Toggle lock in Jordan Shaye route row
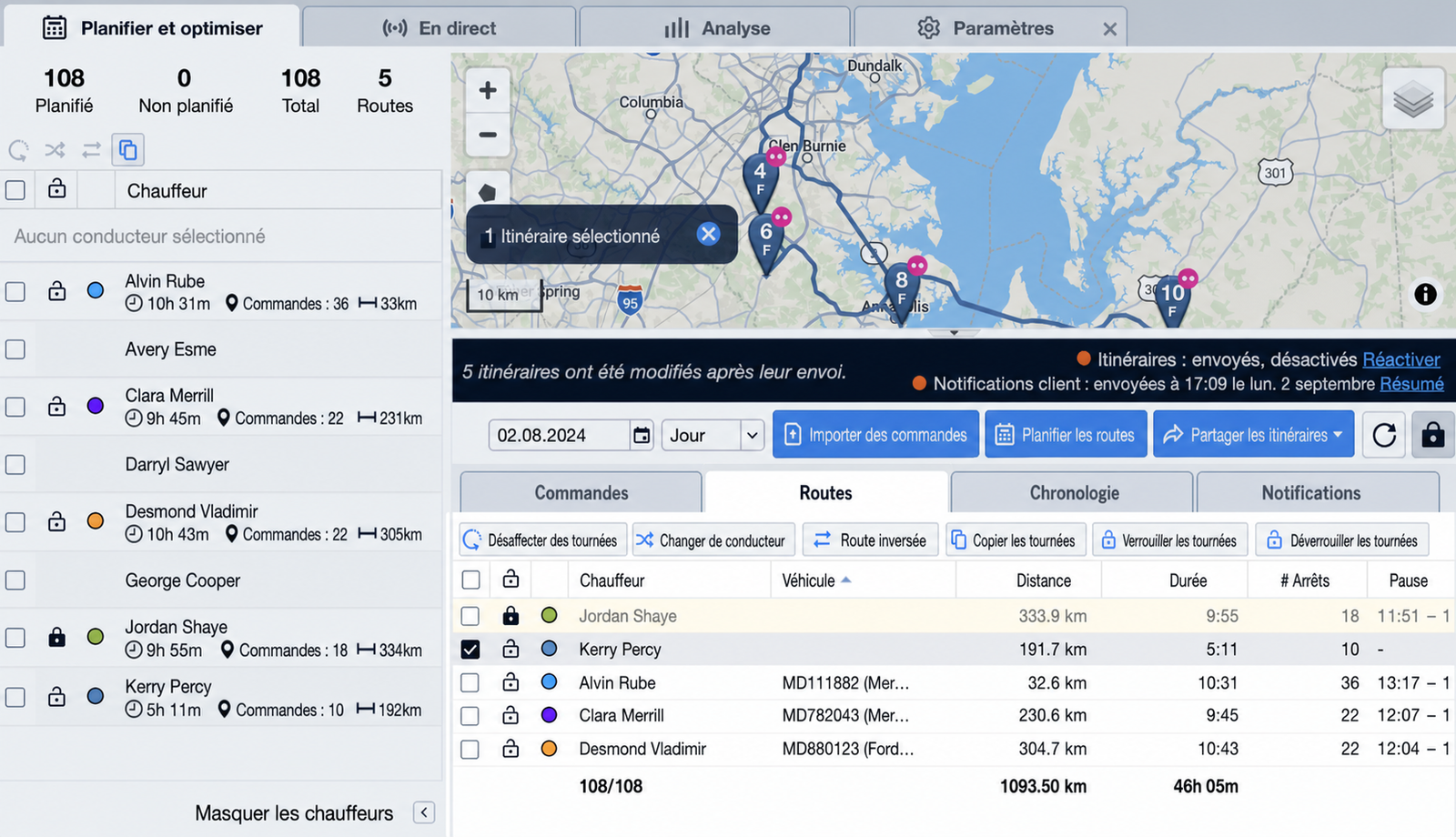 click(511, 616)
